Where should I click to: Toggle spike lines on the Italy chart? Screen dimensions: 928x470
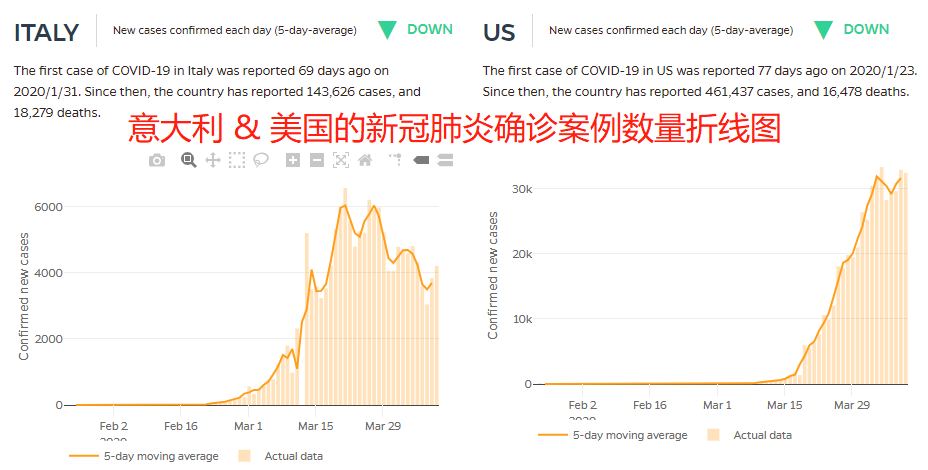396,160
